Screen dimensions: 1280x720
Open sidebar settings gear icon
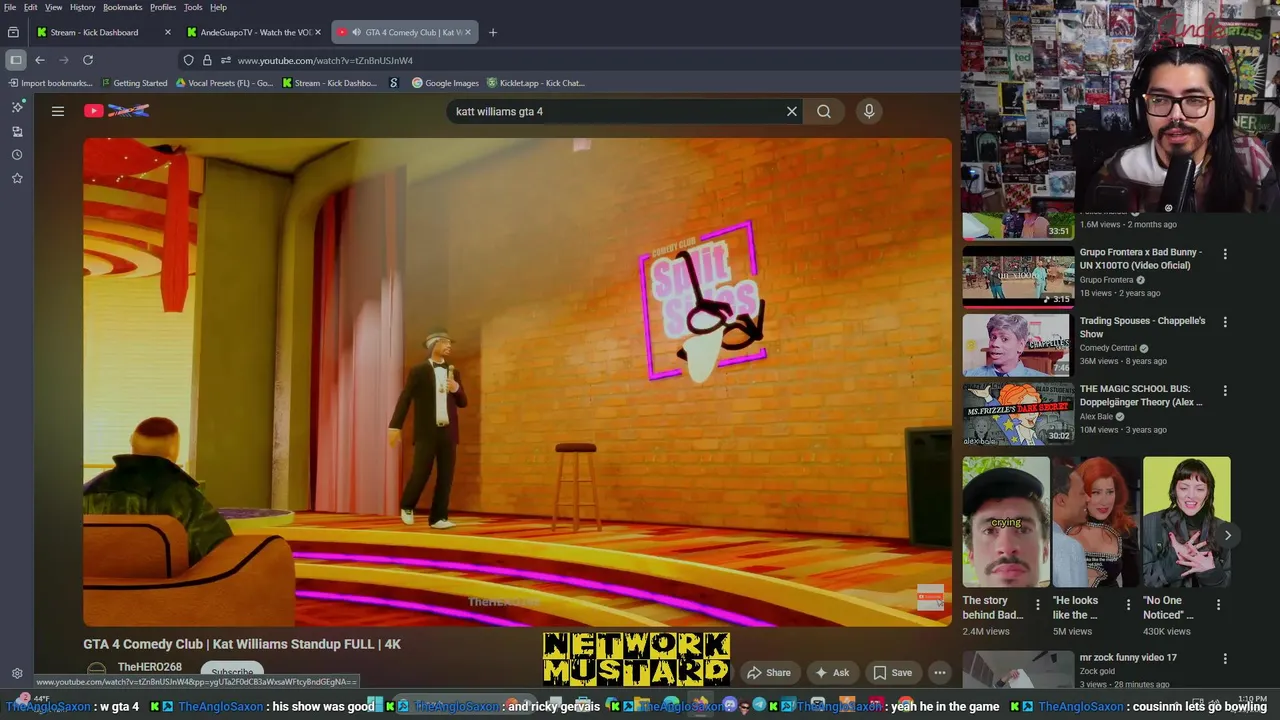[x=17, y=673]
